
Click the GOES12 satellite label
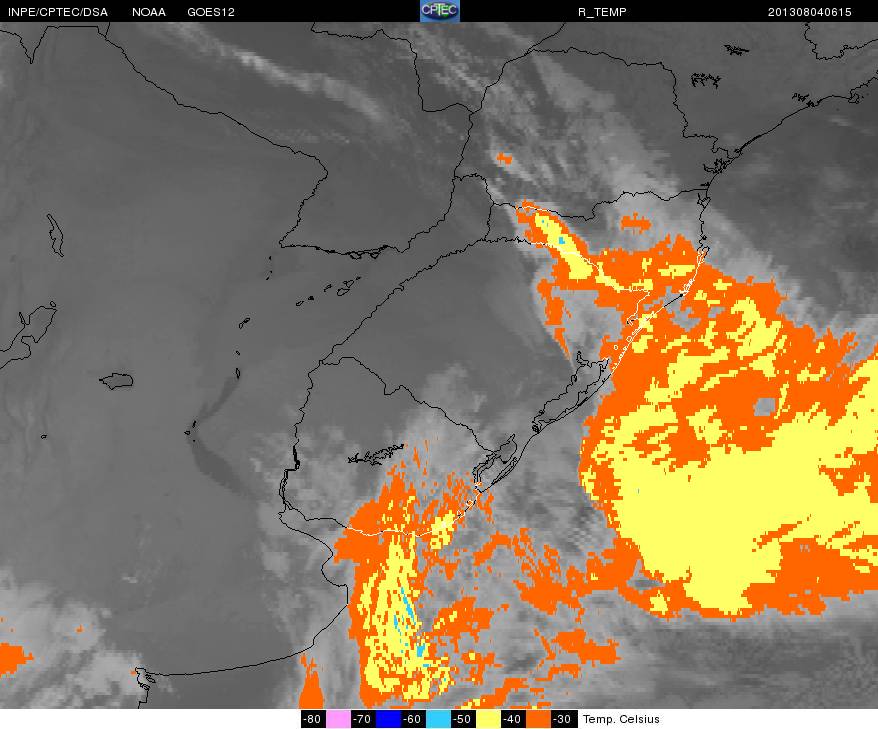pyautogui.click(x=211, y=12)
